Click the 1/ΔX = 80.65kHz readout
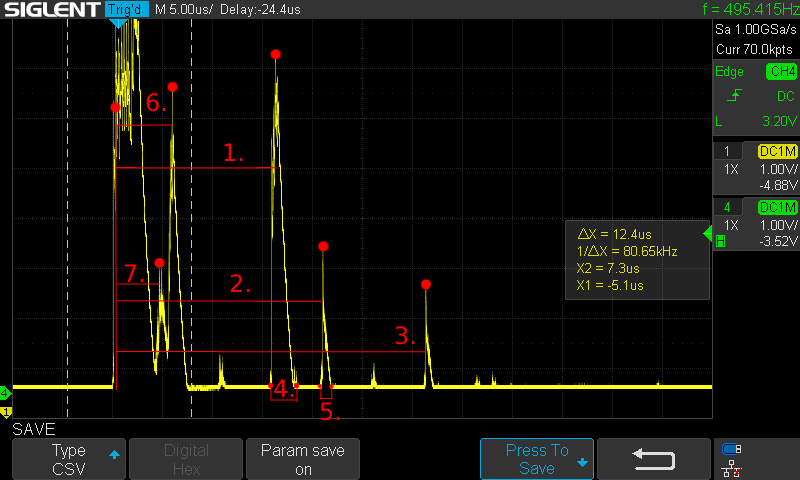 (x=627, y=251)
